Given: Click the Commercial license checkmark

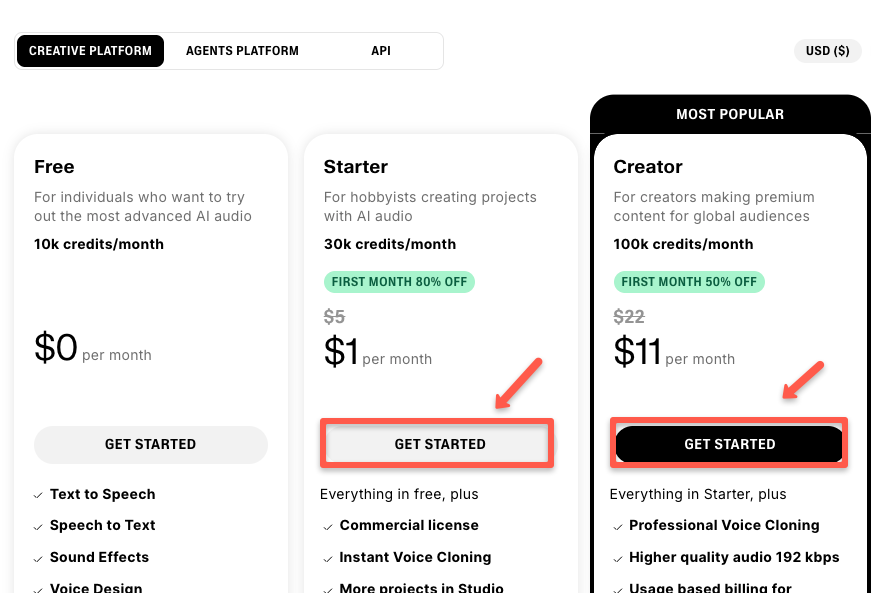Looking at the screenshot, I should pos(327,525).
